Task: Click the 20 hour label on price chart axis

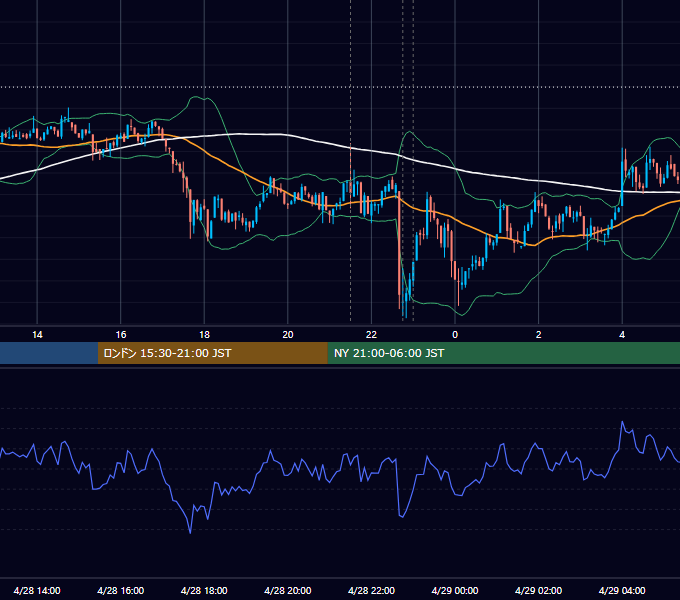Action: [288, 335]
